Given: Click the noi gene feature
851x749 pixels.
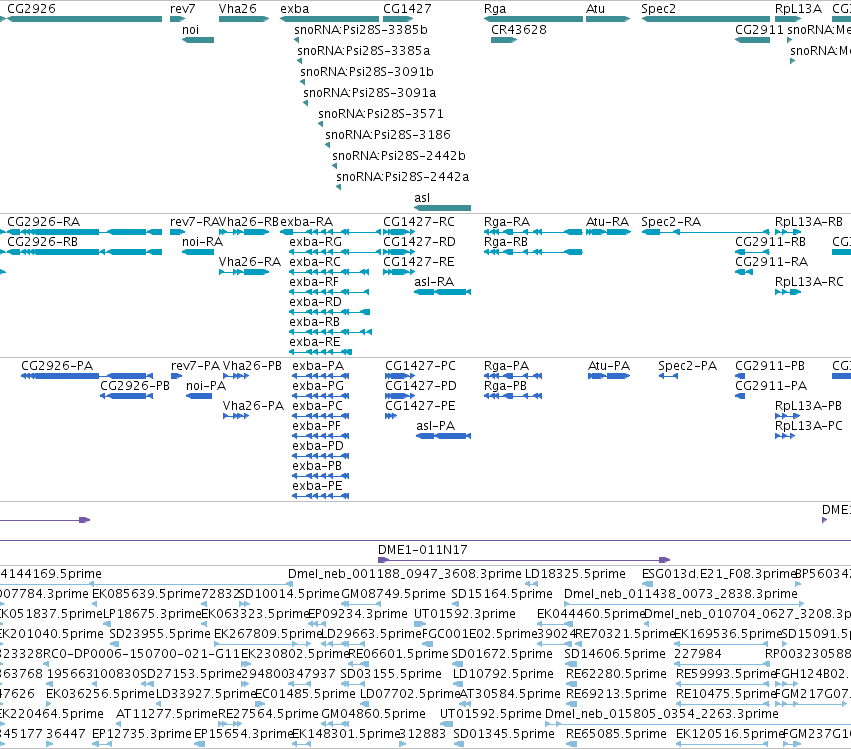Looking at the screenshot, I should point(198,40).
